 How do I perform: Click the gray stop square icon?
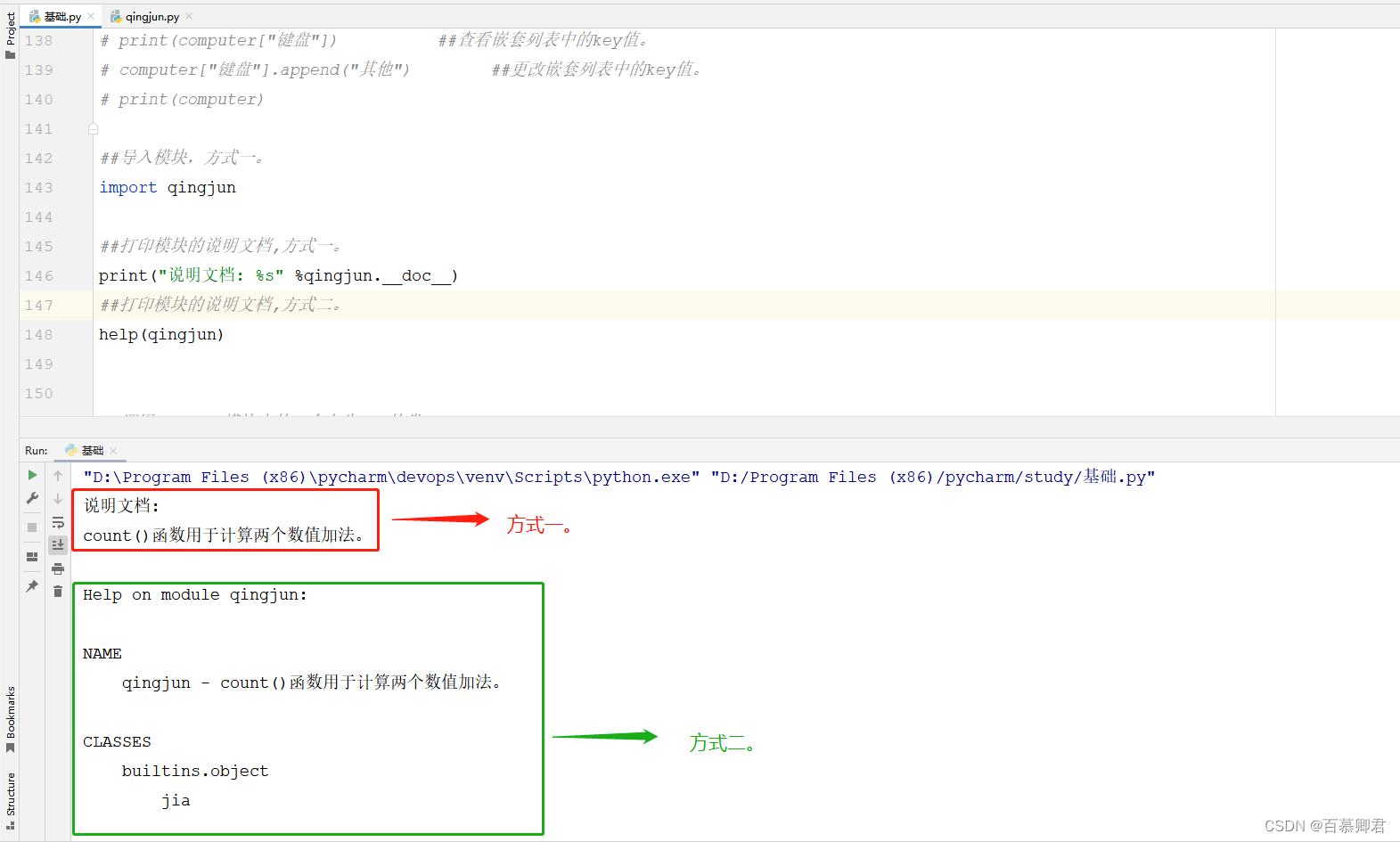pyautogui.click(x=32, y=527)
